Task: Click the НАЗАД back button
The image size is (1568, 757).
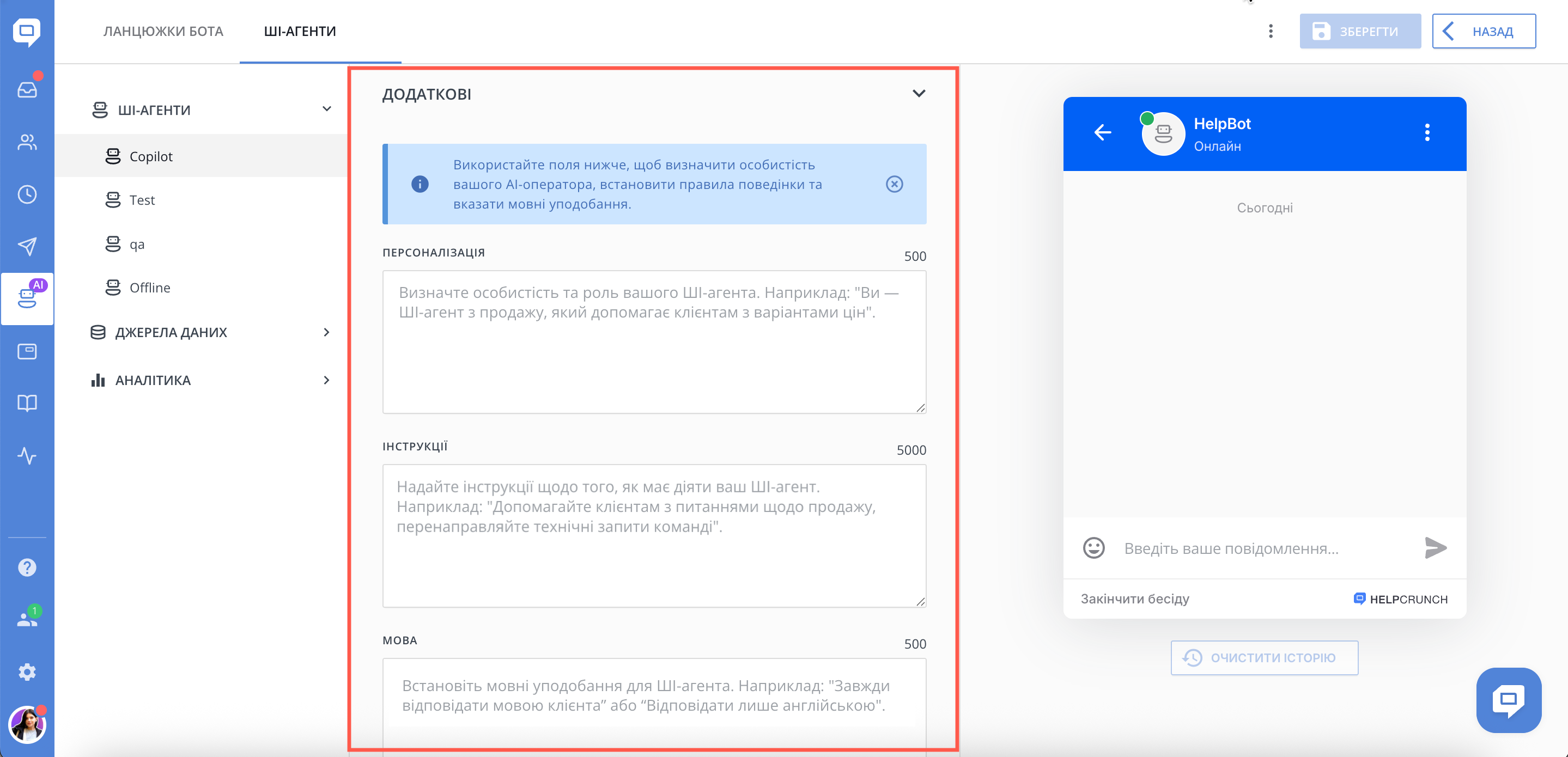Action: tap(1484, 31)
